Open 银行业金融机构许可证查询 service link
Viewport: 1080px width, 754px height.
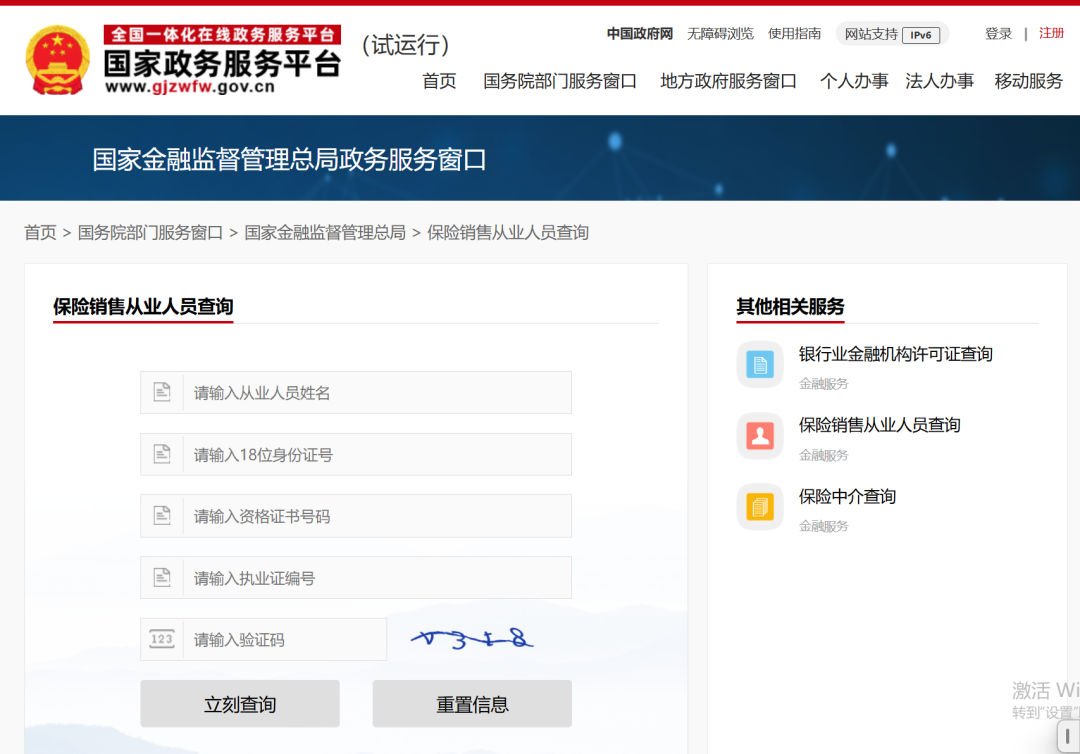[x=895, y=354]
